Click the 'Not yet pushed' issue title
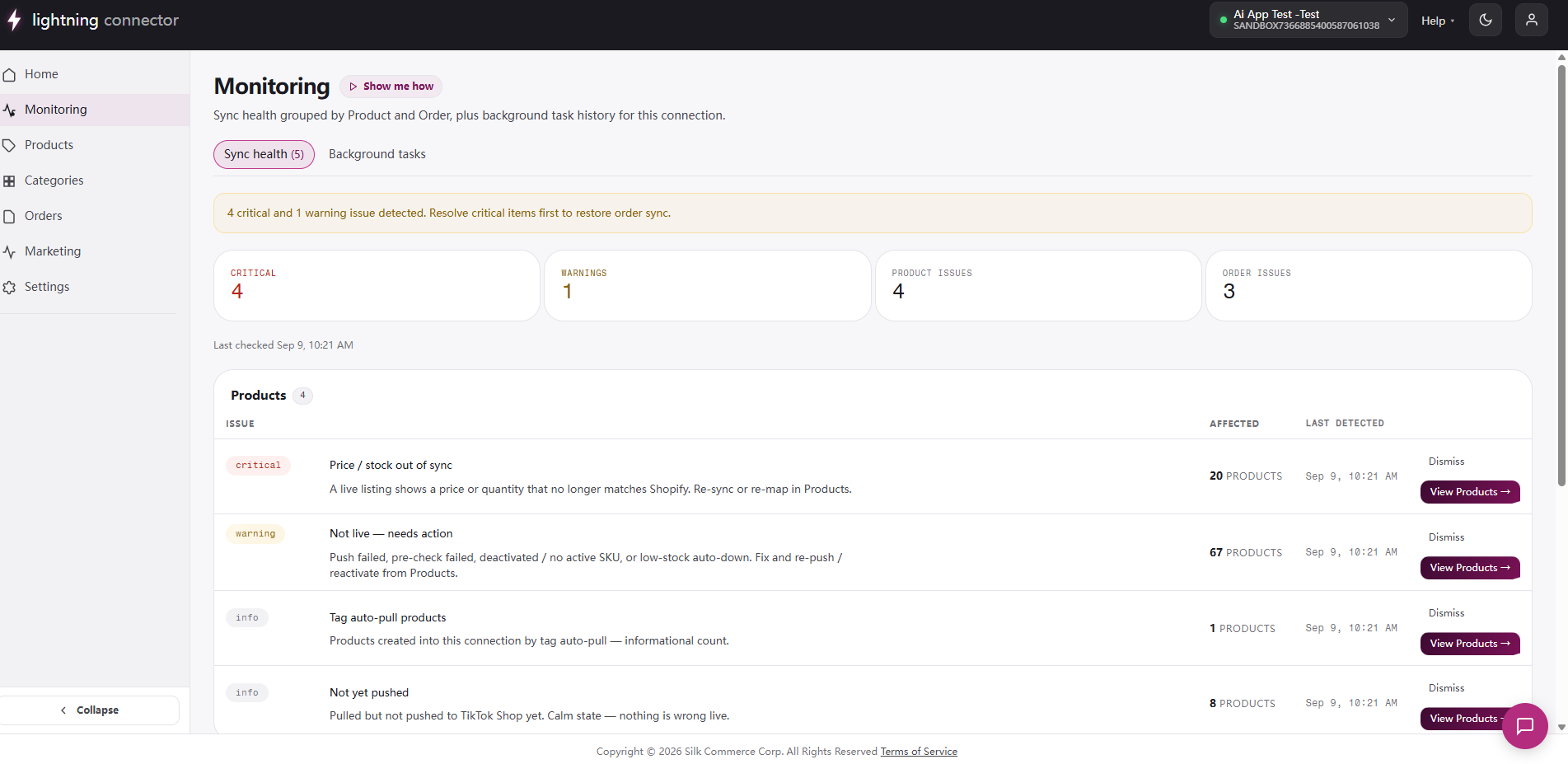Screen dimensions: 1568x764 coord(369,693)
